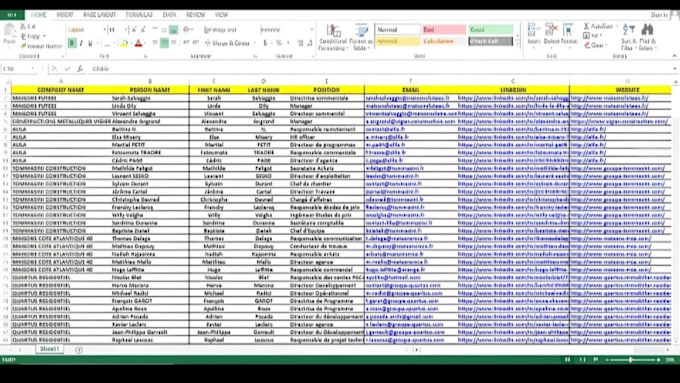Viewport: 680px width, 383px height.
Task: Click the Cut scissors icon
Action: (x=23, y=27)
